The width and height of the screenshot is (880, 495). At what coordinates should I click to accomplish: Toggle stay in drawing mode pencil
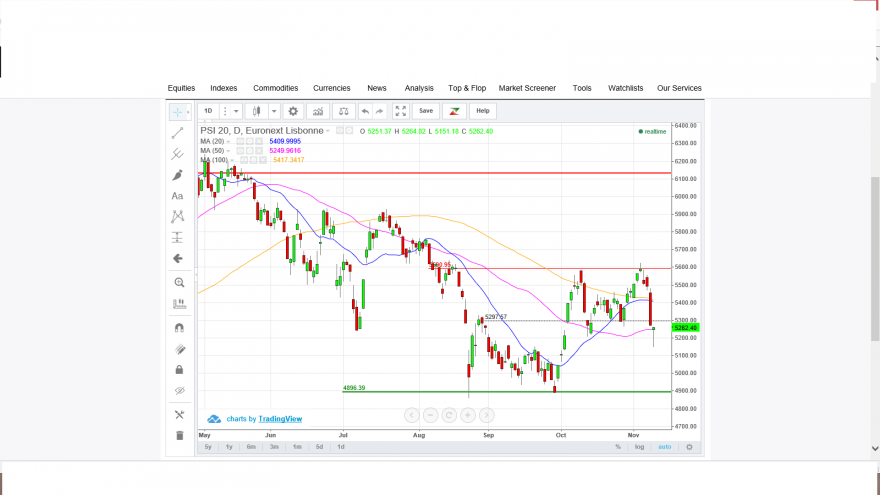179,349
